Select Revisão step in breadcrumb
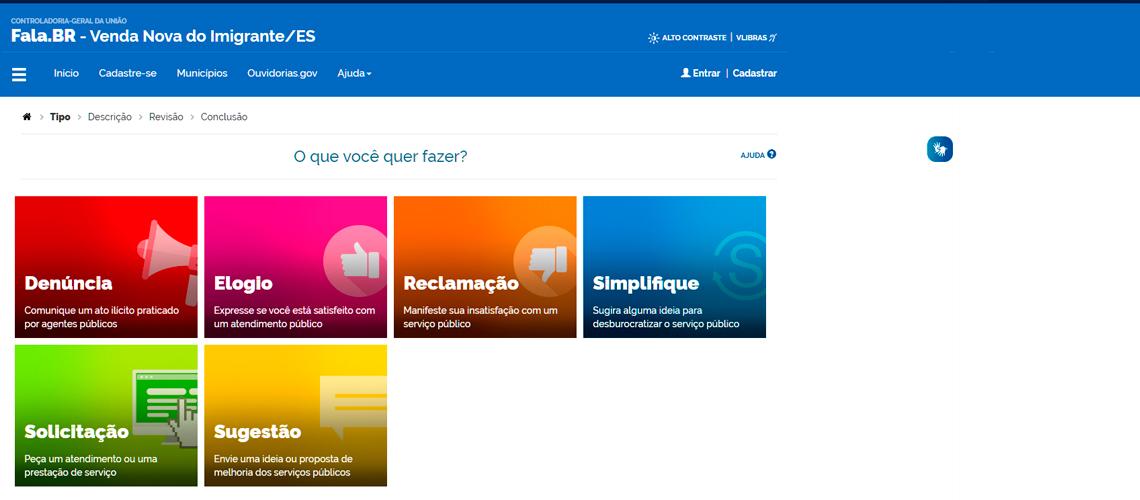 [x=166, y=117]
